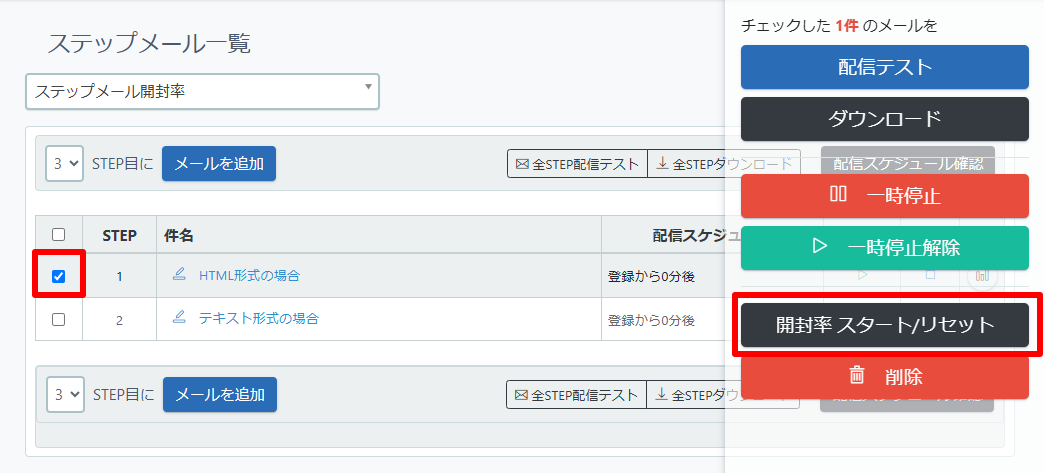
Task: Click the top 全STEPダウンロード button
Action: 724,164
